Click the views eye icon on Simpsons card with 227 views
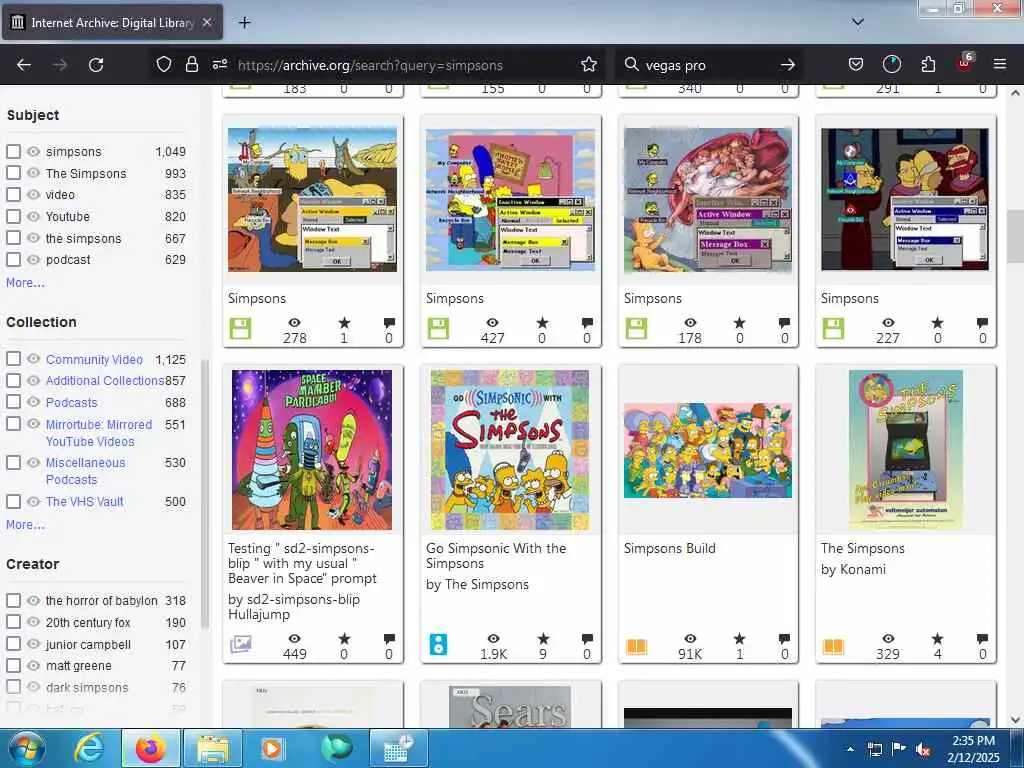Screen dimensions: 1024x768 coord(888,323)
